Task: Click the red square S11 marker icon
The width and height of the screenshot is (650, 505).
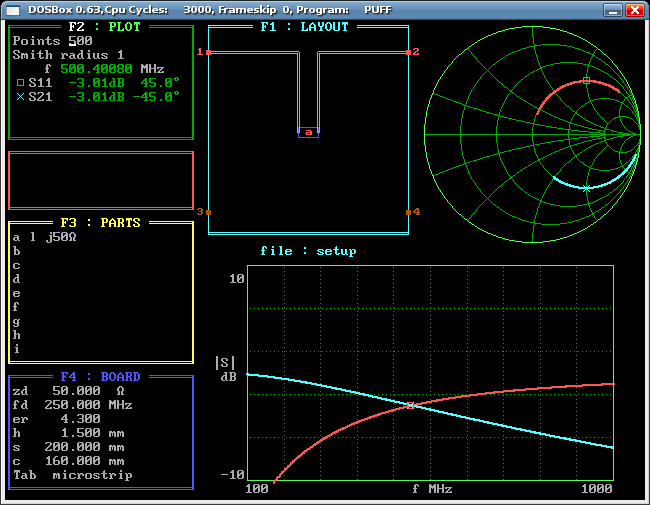Action: point(20,83)
